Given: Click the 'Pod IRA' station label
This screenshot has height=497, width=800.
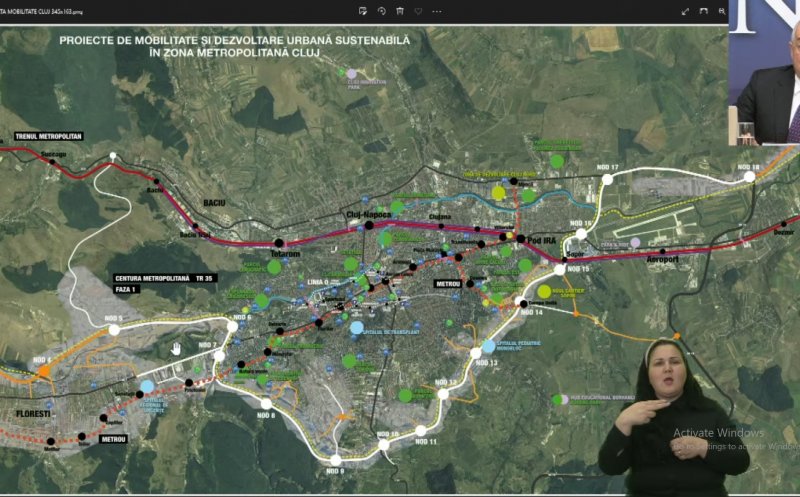Looking at the screenshot, I should (x=541, y=240).
